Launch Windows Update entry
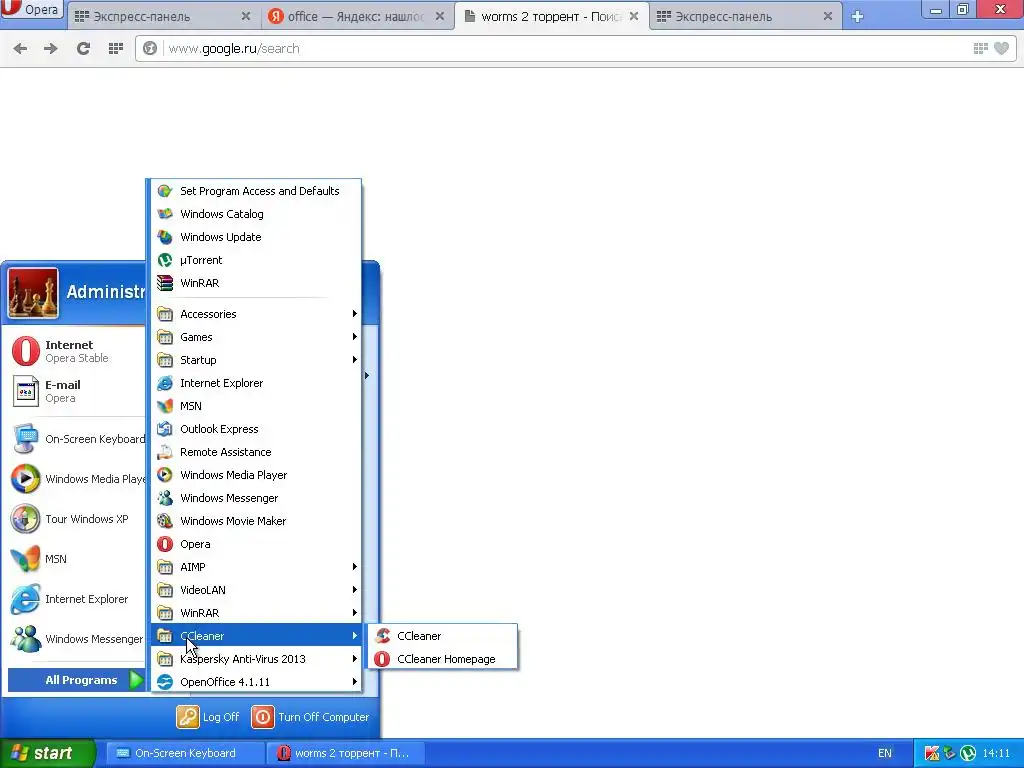Viewport: 1024px width, 768px height. tap(256, 236)
